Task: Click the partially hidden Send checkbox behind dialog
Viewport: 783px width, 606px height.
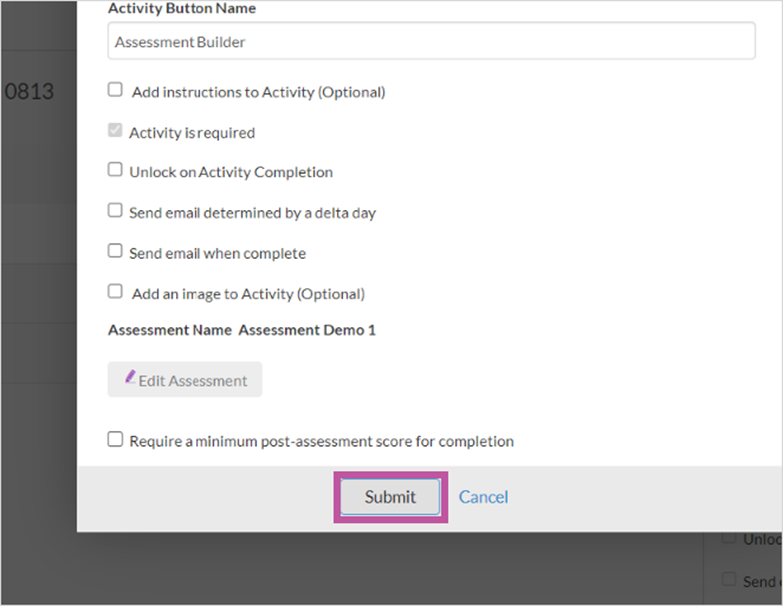Action: pyautogui.click(x=729, y=579)
